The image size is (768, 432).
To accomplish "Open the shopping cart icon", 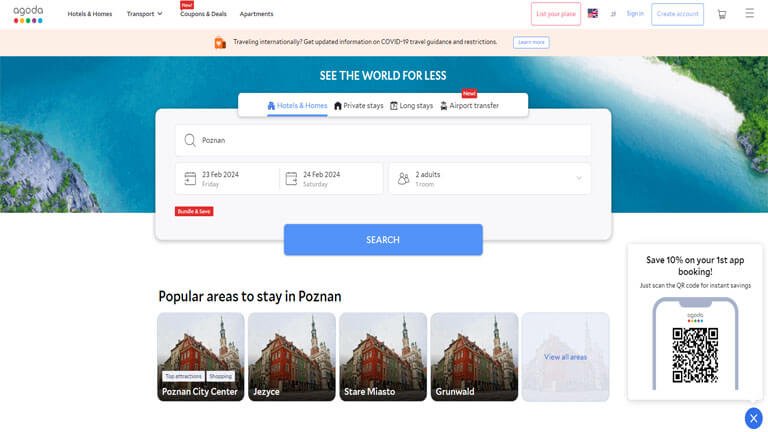I will 721,14.
